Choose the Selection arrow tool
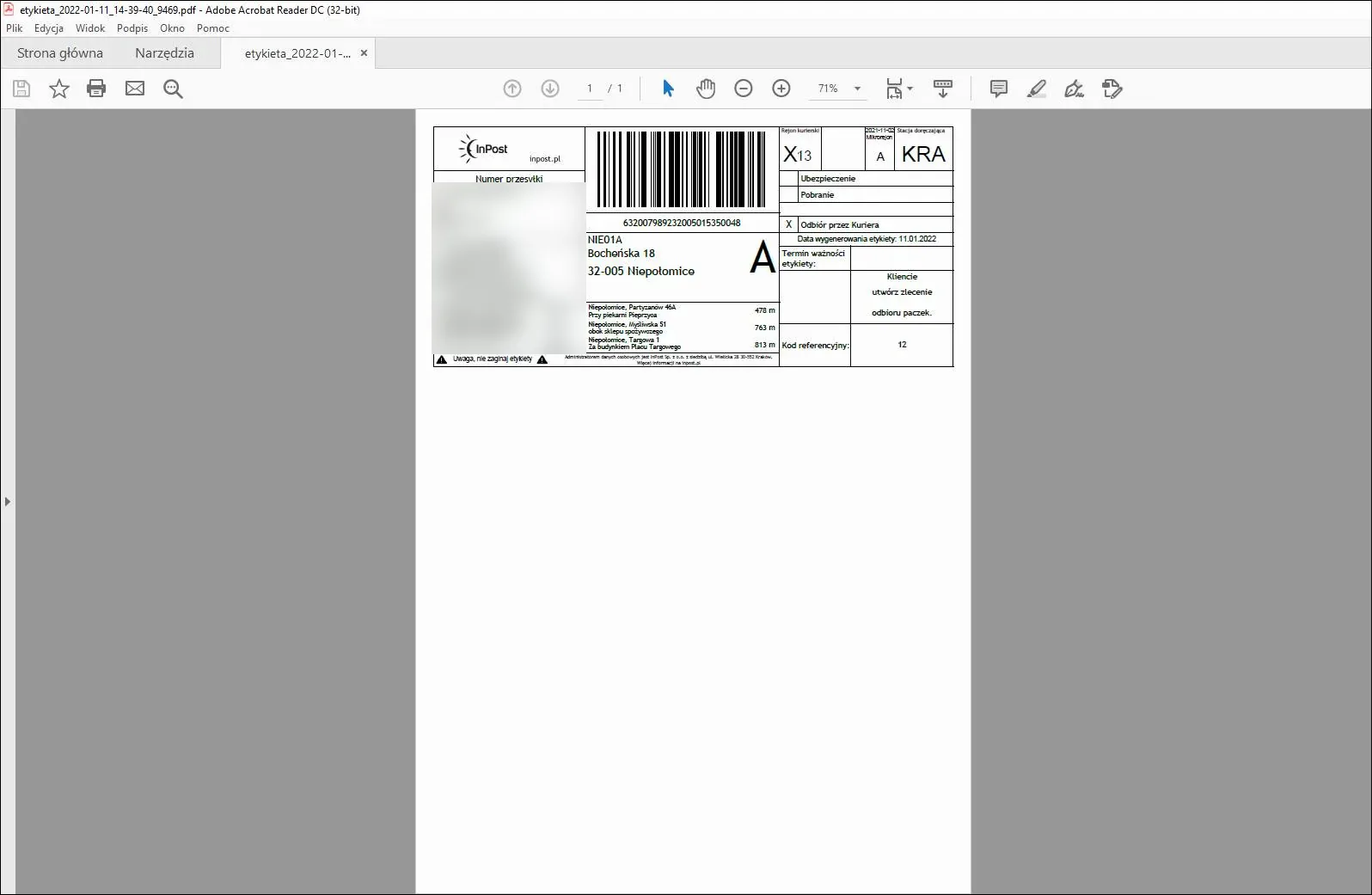The height and width of the screenshot is (895, 1372). click(x=668, y=89)
